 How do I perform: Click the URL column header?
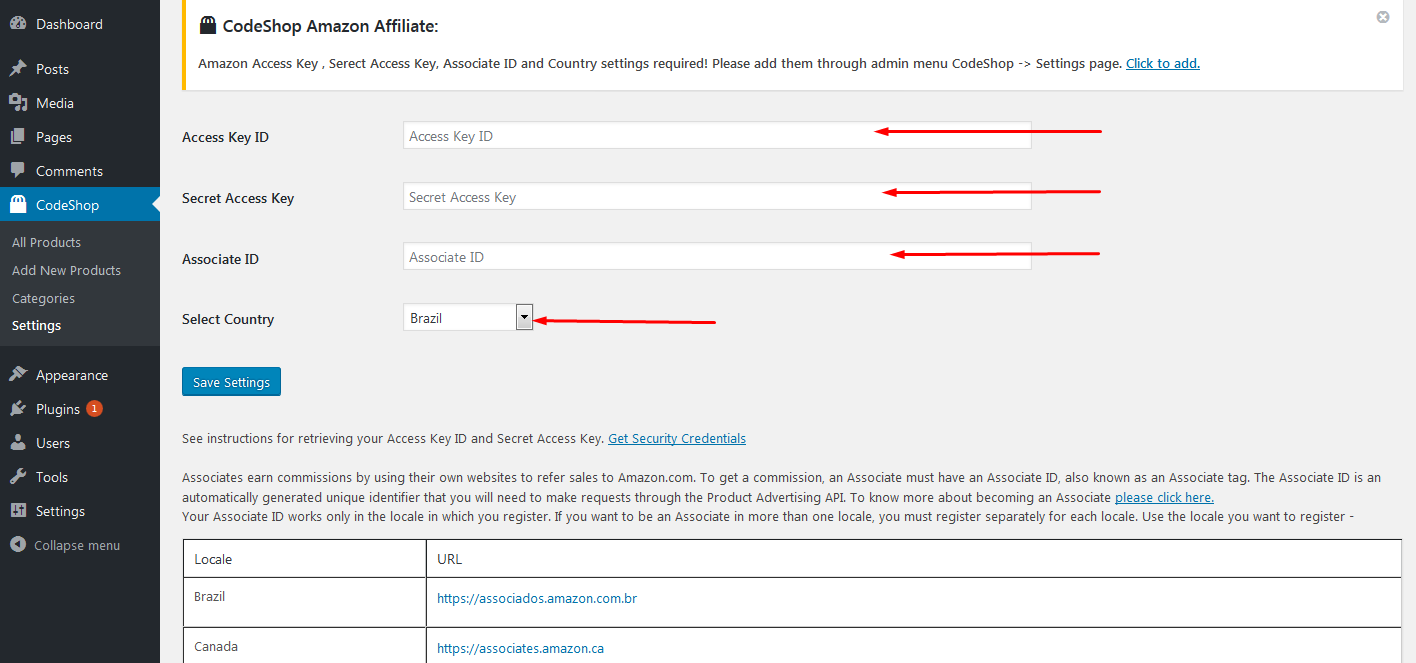[914, 559]
